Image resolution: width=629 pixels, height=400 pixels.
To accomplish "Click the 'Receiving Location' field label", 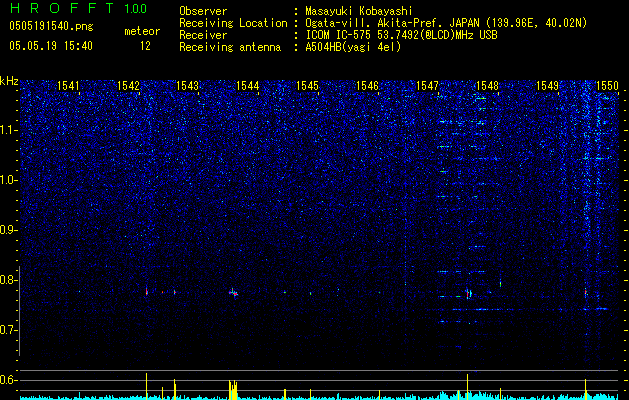I will click(233, 23).
